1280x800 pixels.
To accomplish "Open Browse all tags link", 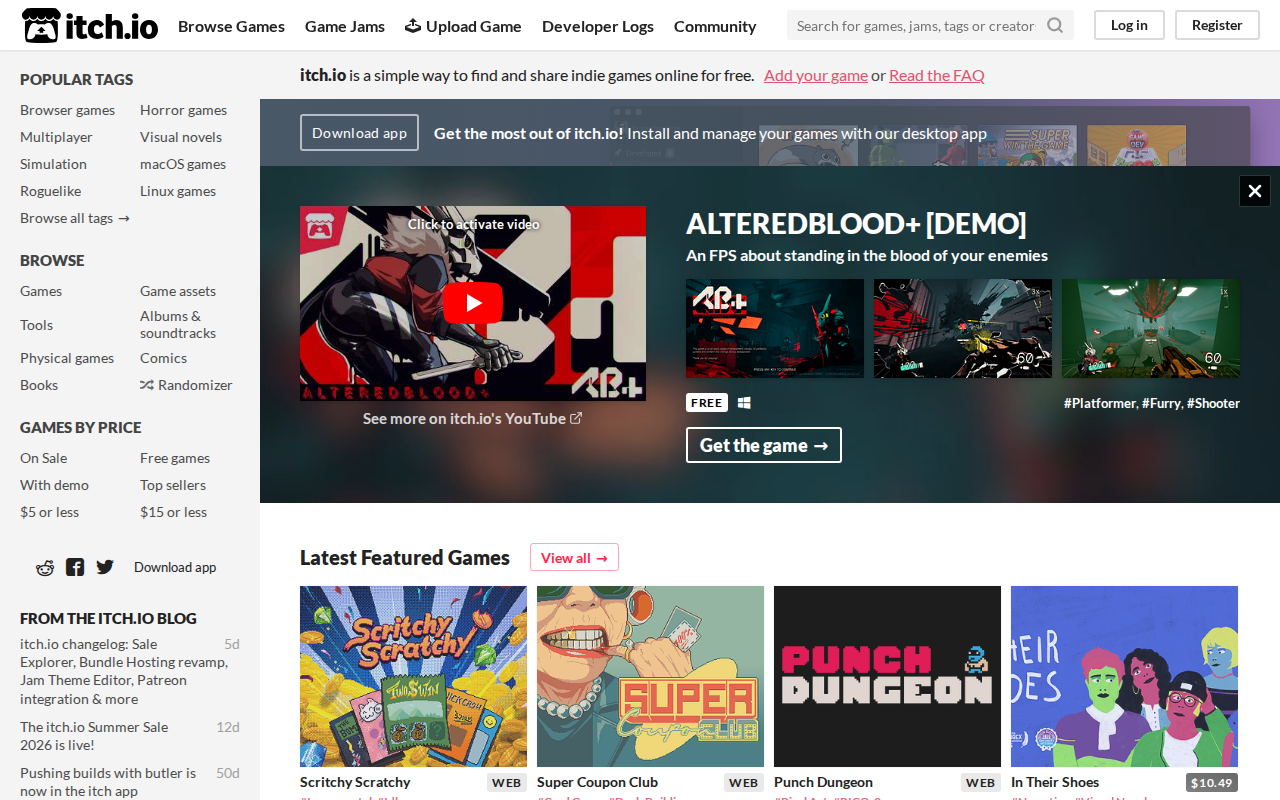I will coord(75,218).
